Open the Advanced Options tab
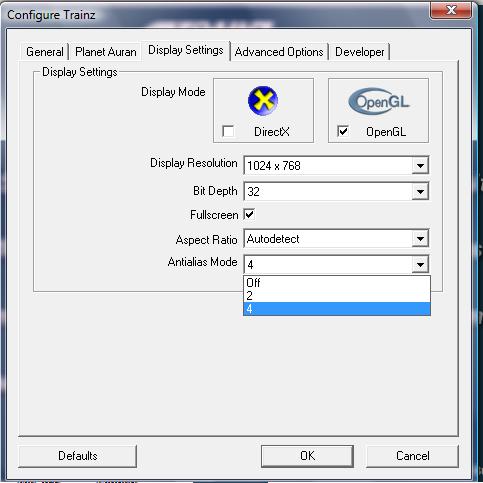 [279, 52]
